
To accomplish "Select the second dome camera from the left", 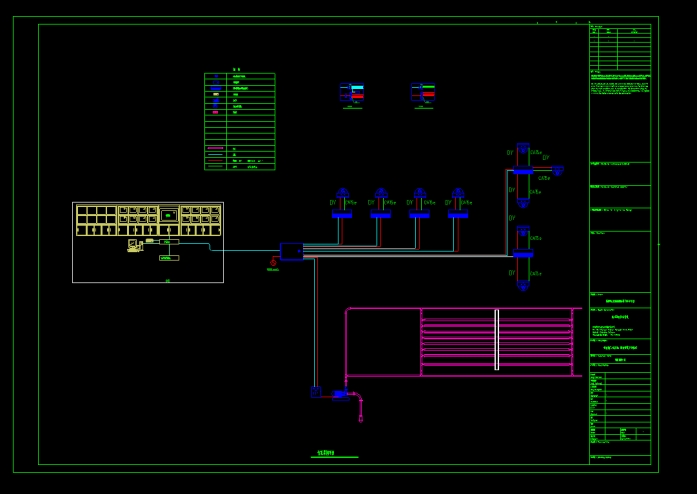I will tap(381, 193).
